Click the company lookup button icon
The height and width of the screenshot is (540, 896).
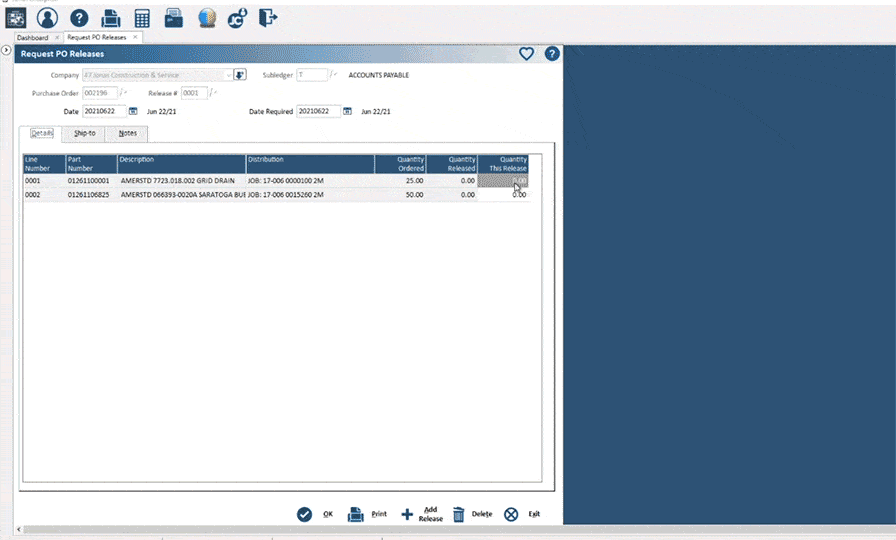tap(240, 75)
